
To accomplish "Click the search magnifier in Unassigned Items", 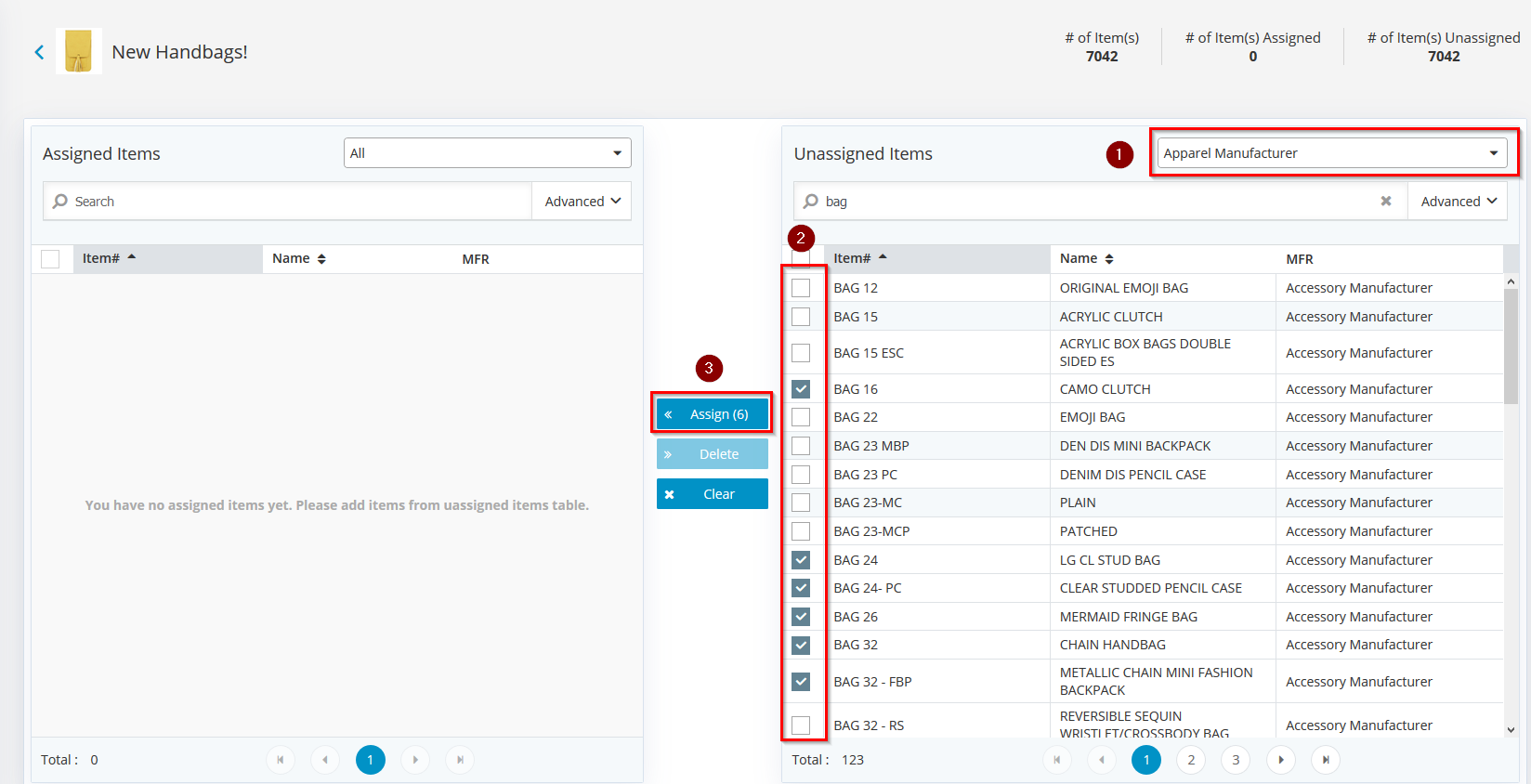I will pos(811,201).
